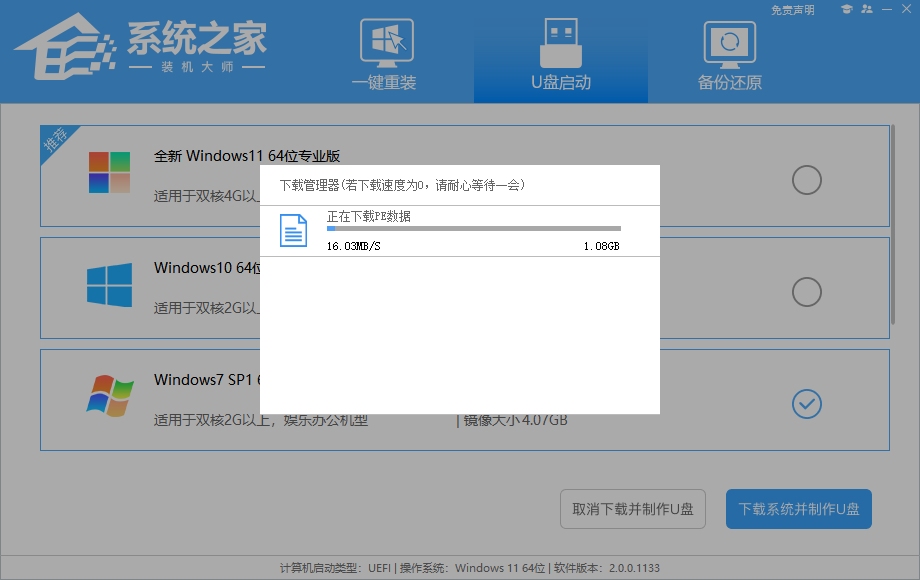The width and height of the screenshot is (920, 580).
Task: Deselect the checked Windows 7 SP1 option
Action: (x=805, y=404)
